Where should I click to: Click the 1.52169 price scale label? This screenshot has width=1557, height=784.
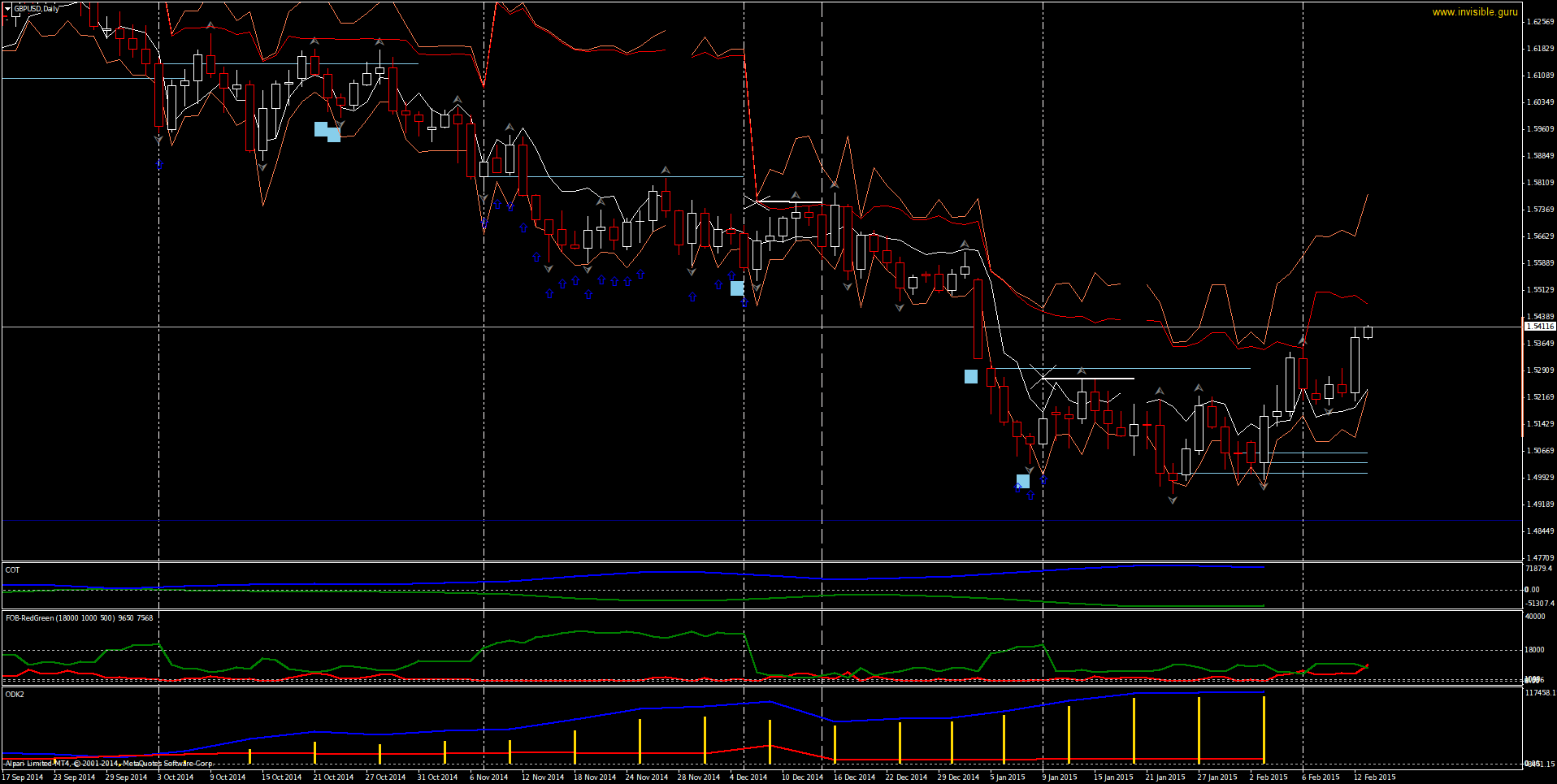click(1541, 397)
